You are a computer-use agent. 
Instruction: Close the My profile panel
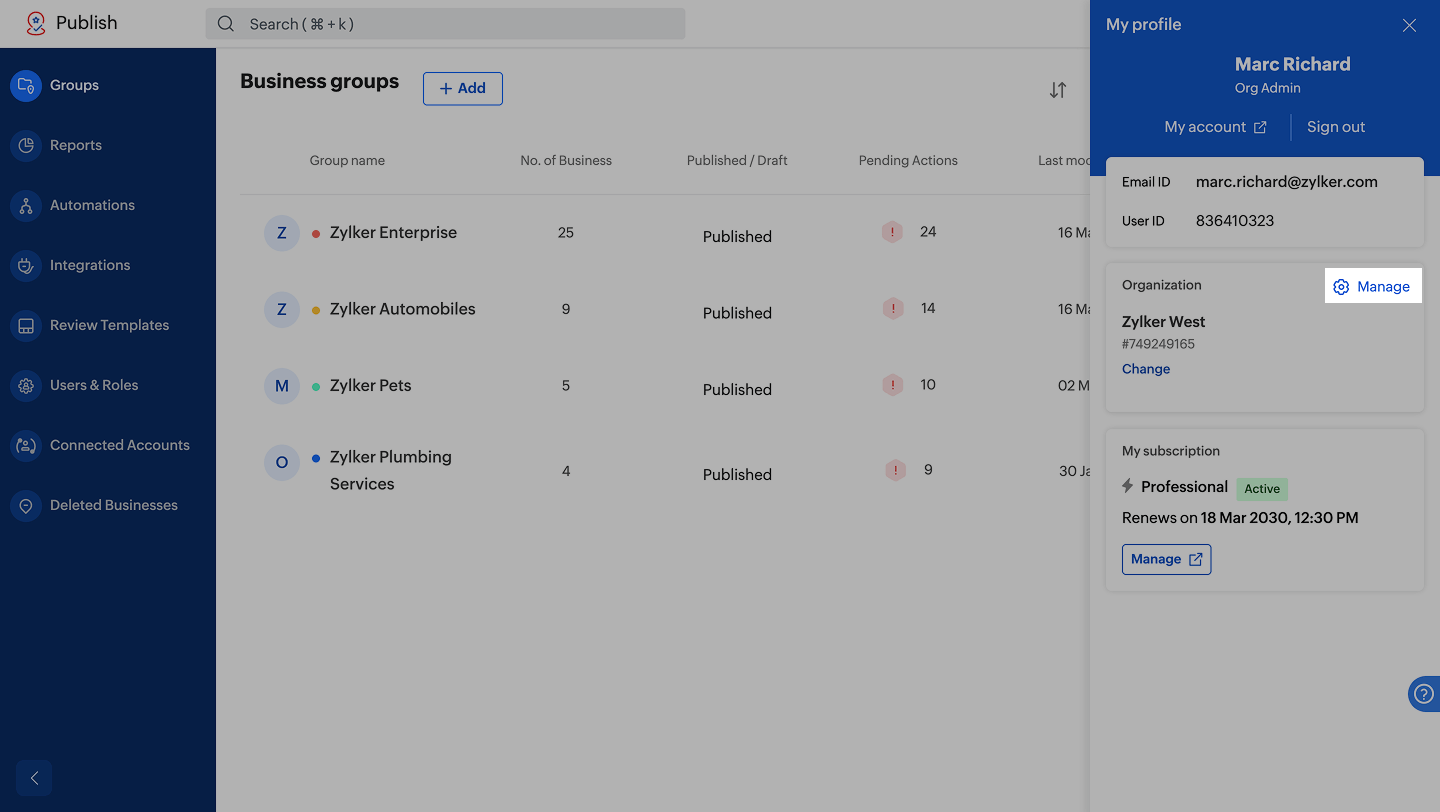click(x=1409, y=25)
